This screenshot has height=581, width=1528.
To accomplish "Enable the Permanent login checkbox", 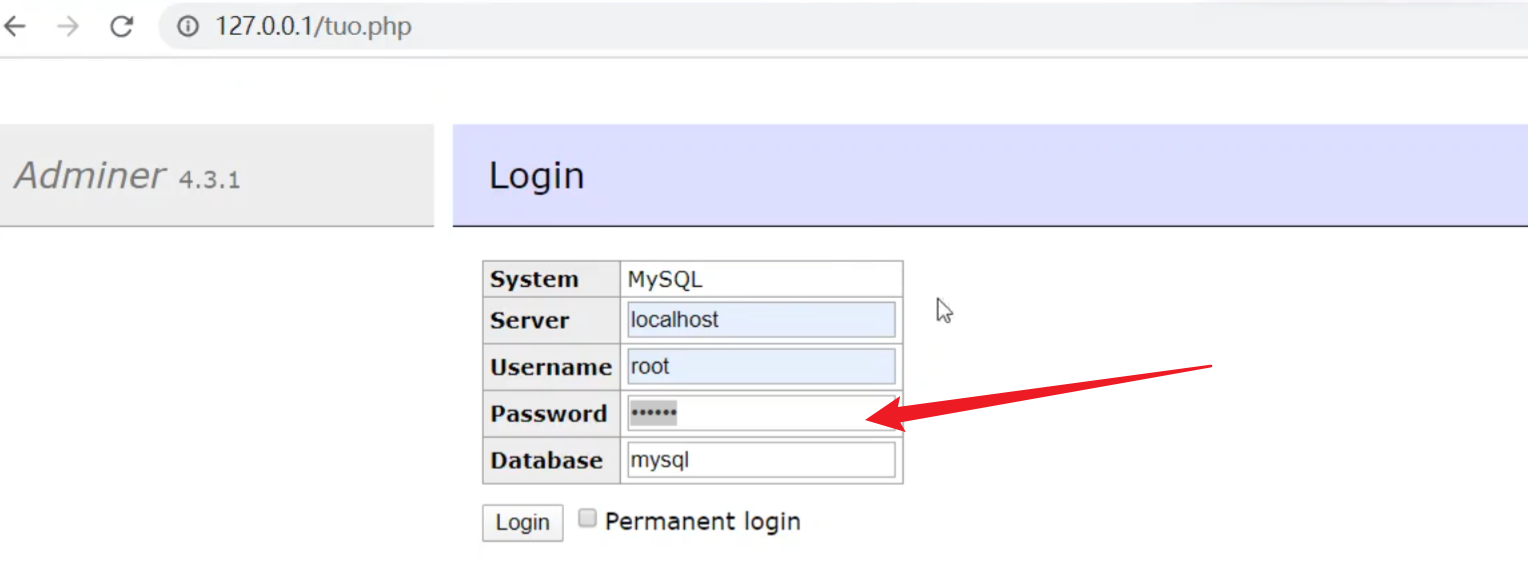I will pyautogui.click(x=588, y=518).
